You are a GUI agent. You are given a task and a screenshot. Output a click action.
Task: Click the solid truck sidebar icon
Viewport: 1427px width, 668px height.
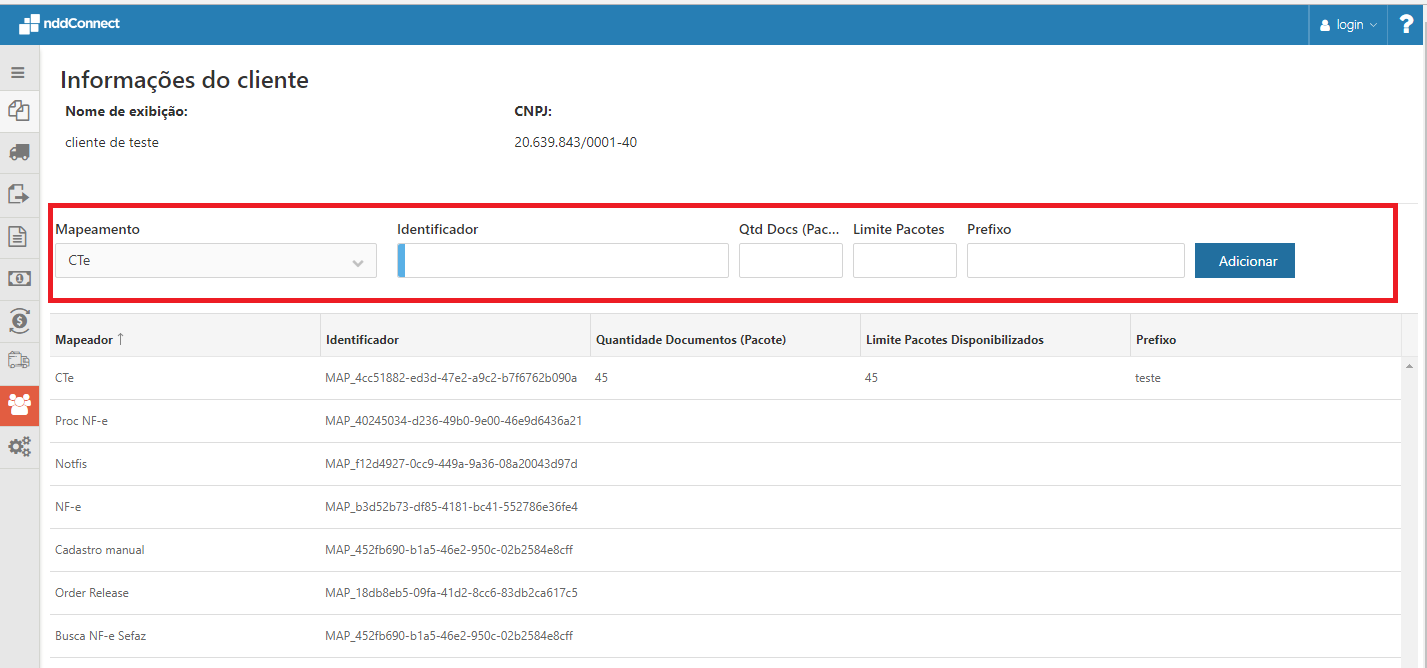click(19, 152)
